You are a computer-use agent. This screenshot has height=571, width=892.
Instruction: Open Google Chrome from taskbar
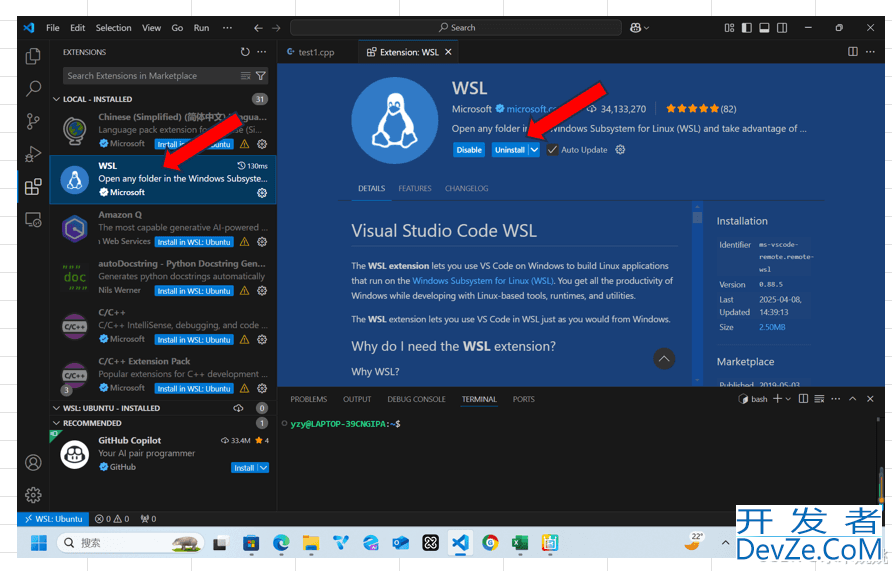490,543
